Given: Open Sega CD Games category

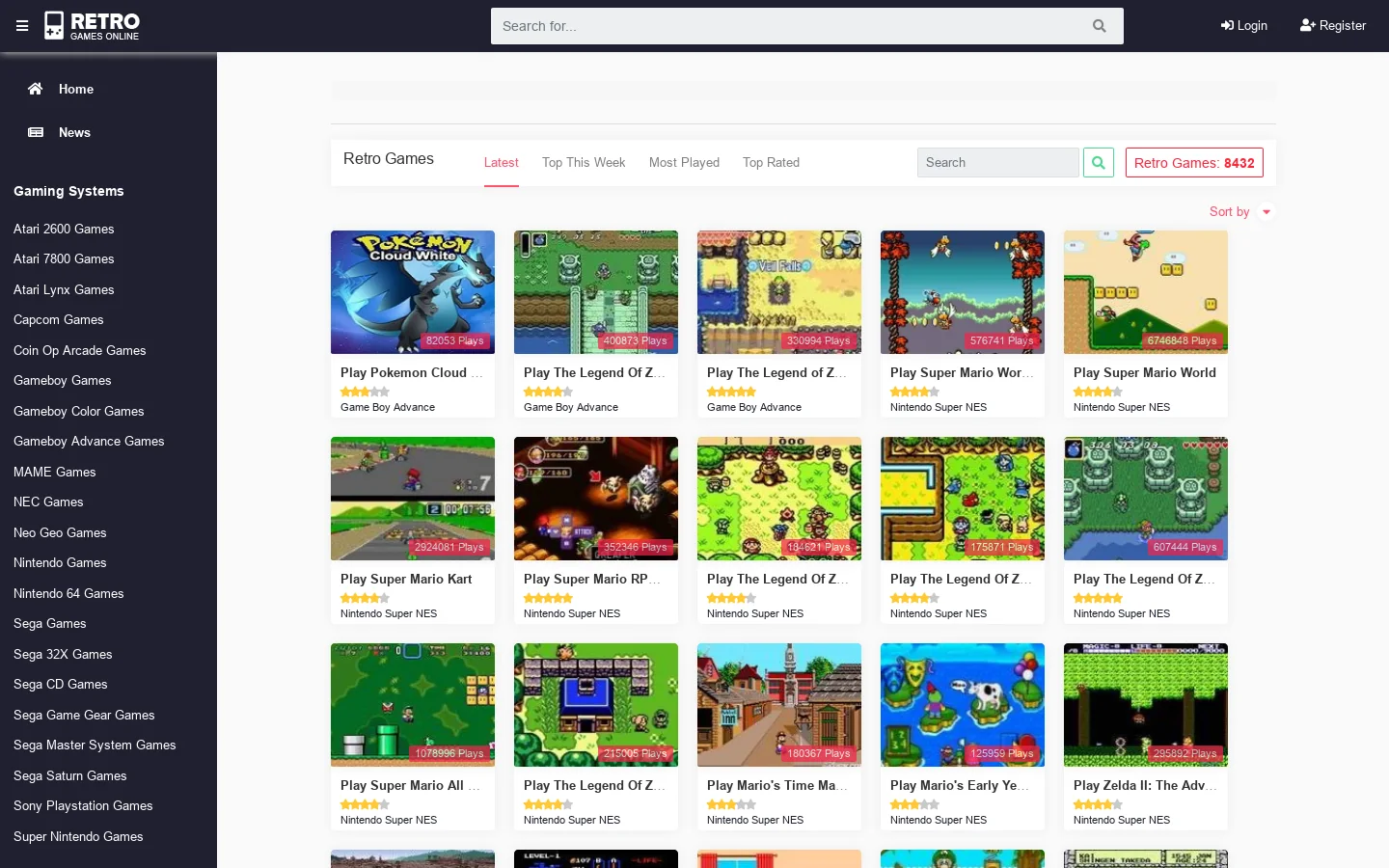Looking at the screenshot, I should coord(61,684).
